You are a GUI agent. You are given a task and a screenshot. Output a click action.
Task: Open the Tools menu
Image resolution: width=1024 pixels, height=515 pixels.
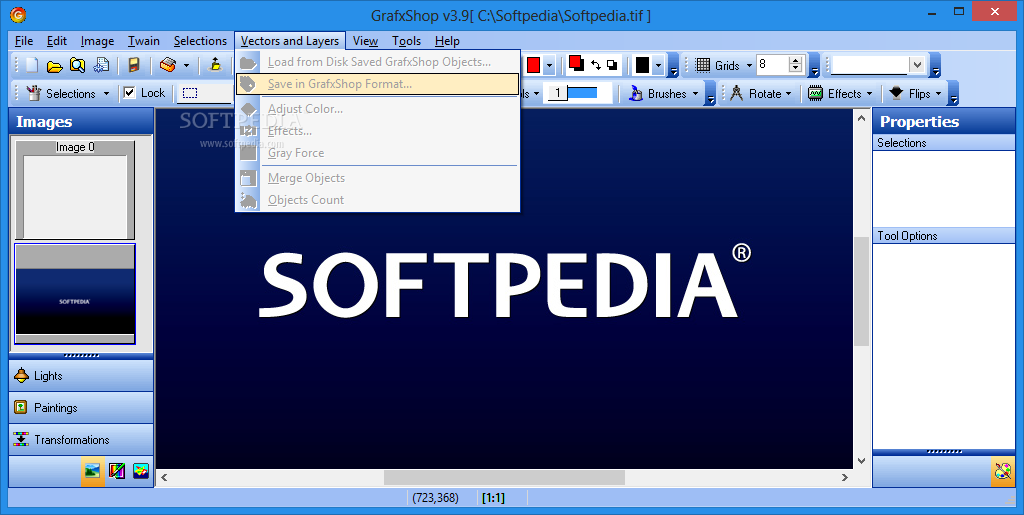(406, 40)
